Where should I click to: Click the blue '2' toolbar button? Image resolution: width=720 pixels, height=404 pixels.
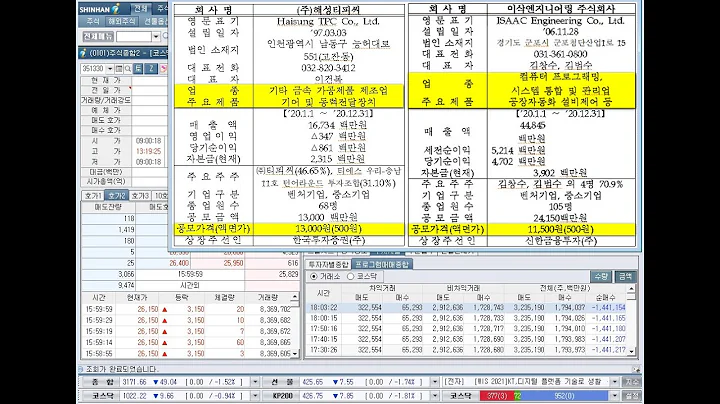point(151,69)
